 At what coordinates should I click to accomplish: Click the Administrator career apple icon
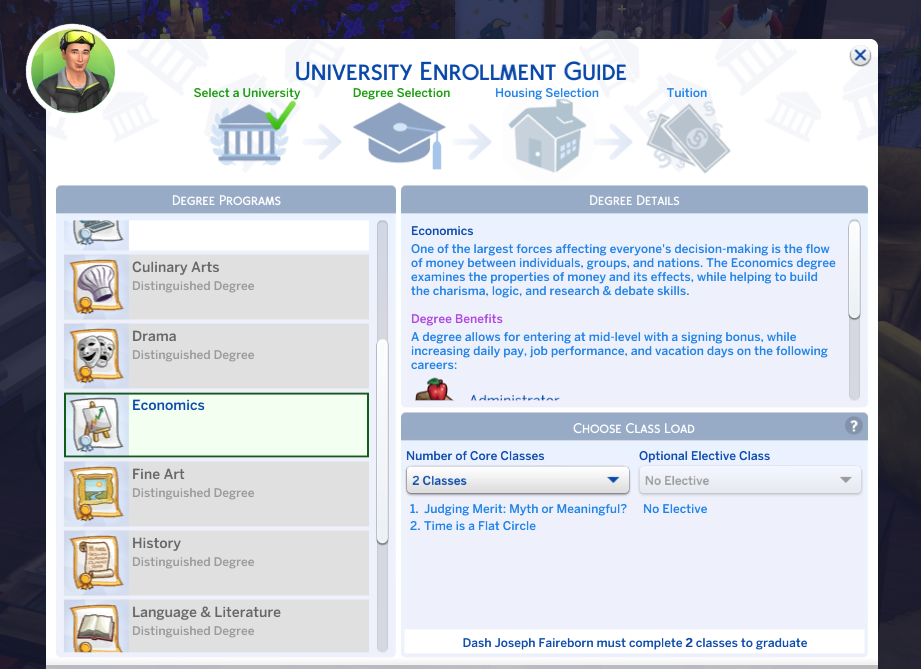pos(433,389)
